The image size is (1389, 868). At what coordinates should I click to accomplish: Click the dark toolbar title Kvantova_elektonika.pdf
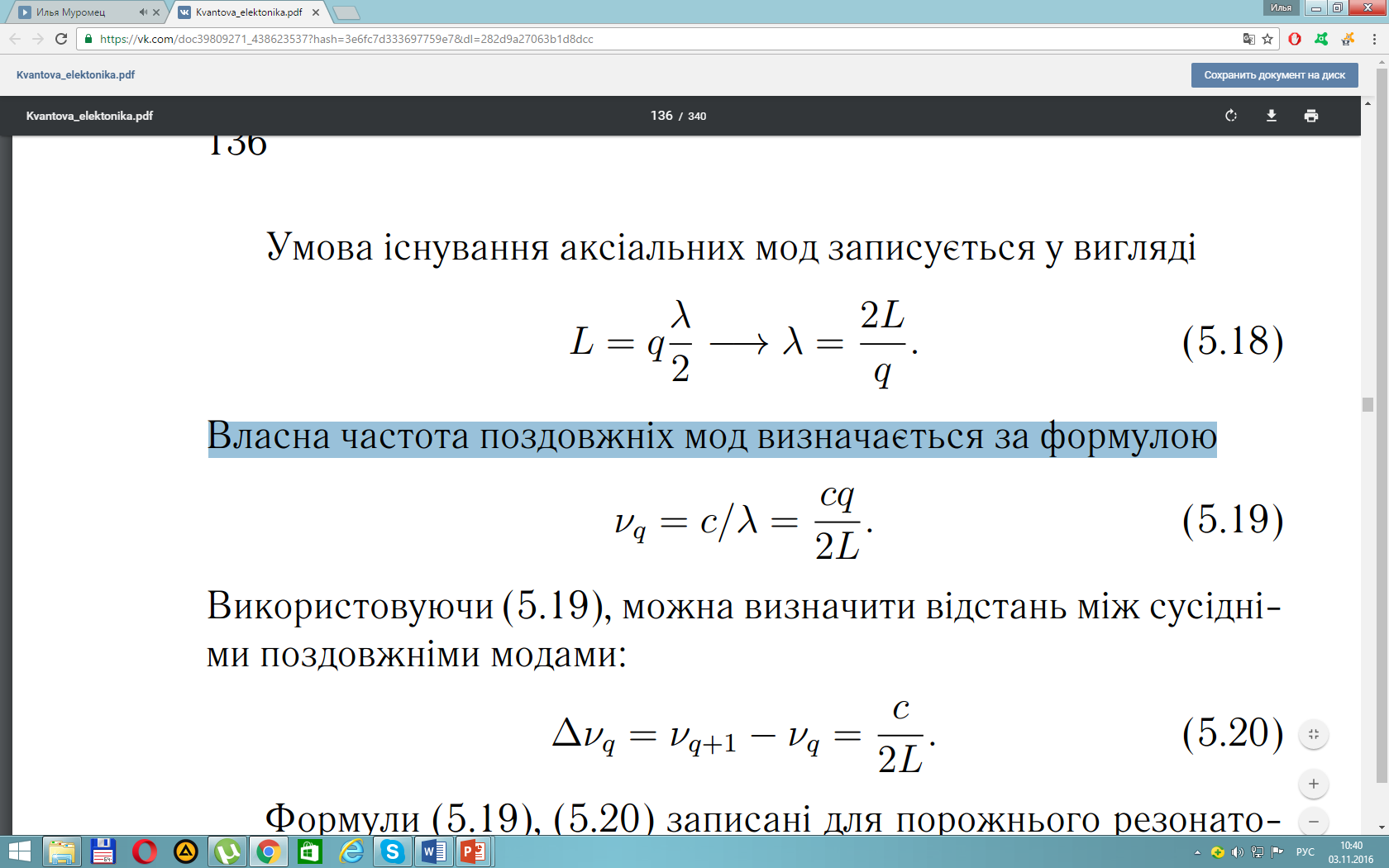(x=89, y=116)
